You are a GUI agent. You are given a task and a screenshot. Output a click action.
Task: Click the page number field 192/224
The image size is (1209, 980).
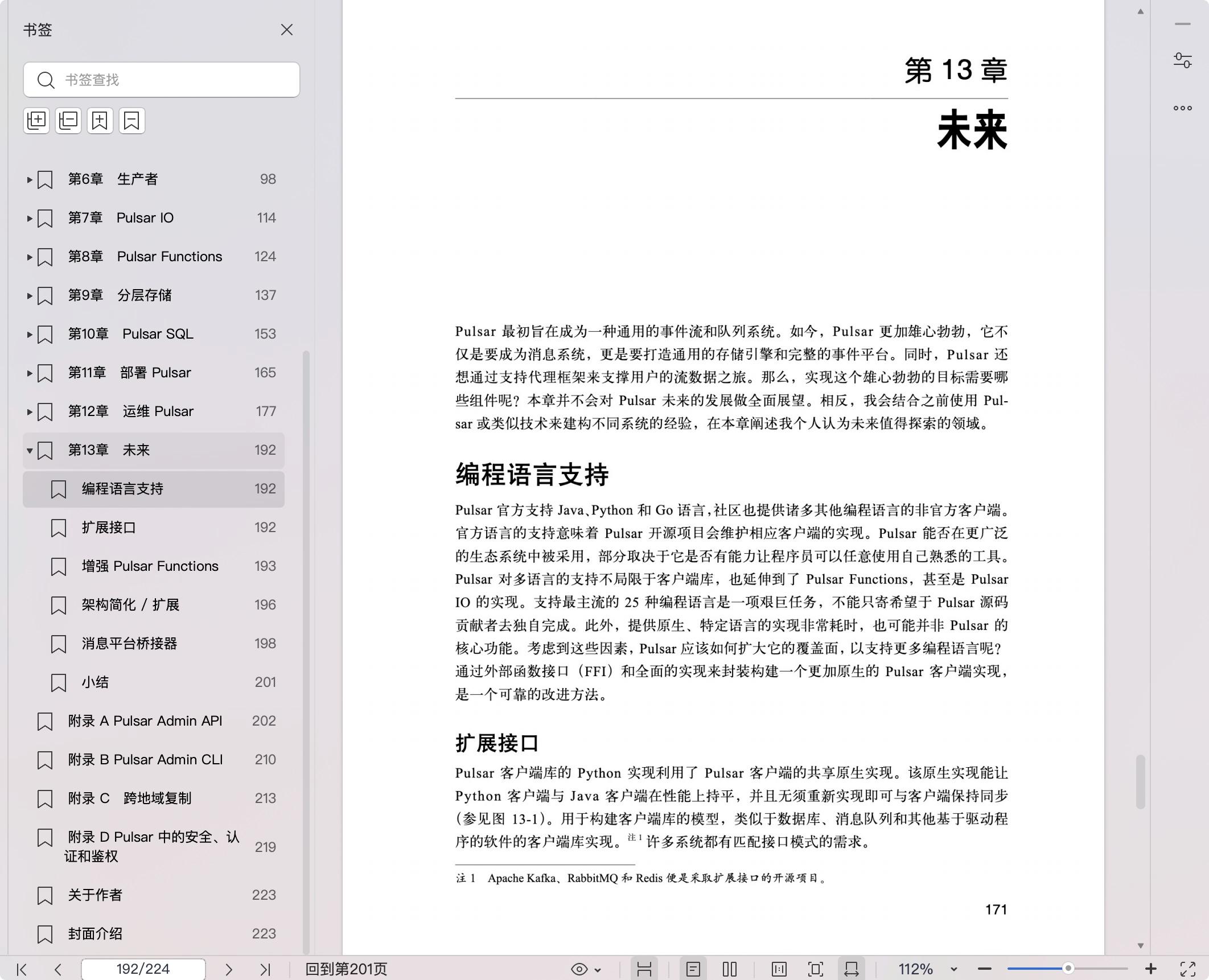(143, 969)
